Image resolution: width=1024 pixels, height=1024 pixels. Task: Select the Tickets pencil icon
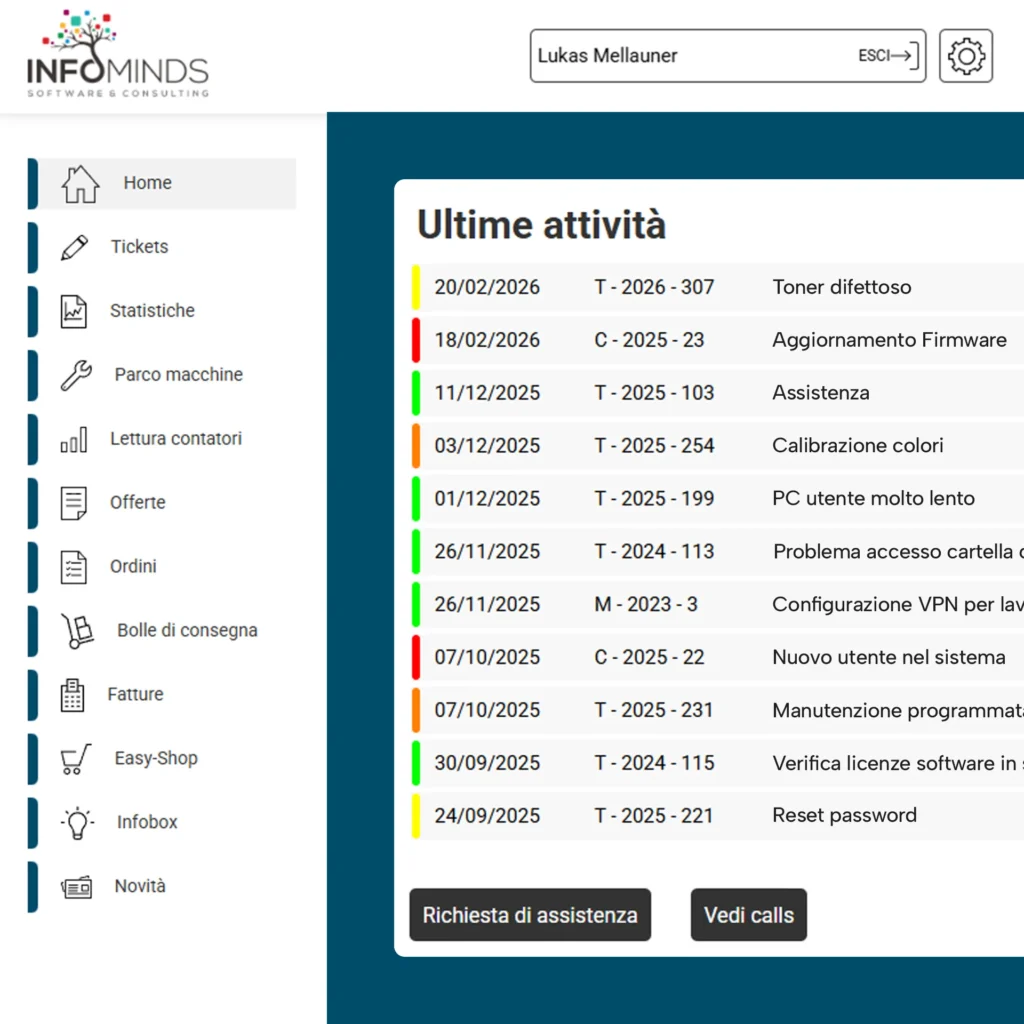[x=74, y=247]
